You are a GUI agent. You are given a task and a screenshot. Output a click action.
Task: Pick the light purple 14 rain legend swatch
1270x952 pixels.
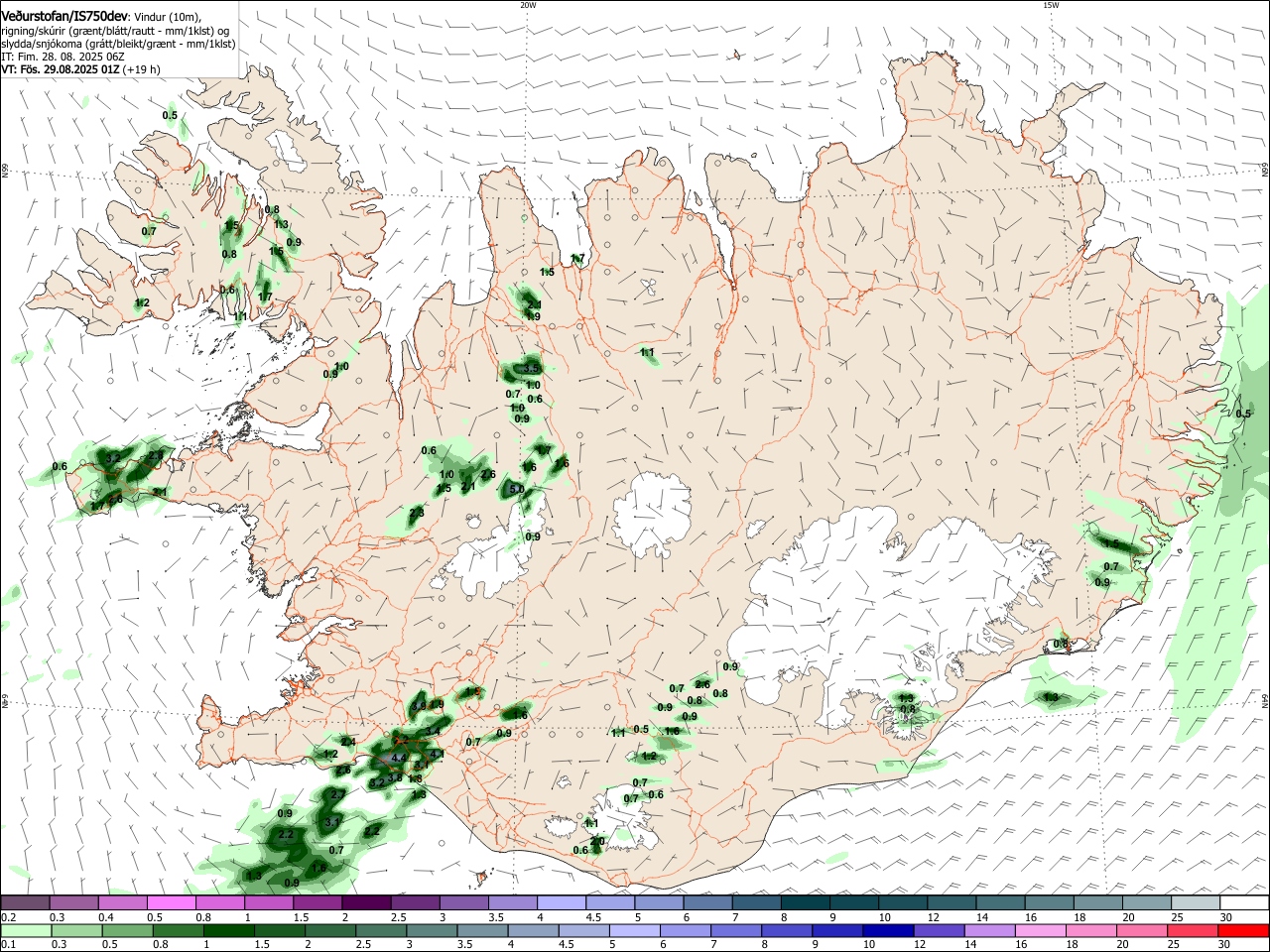(x=990, y=931)
